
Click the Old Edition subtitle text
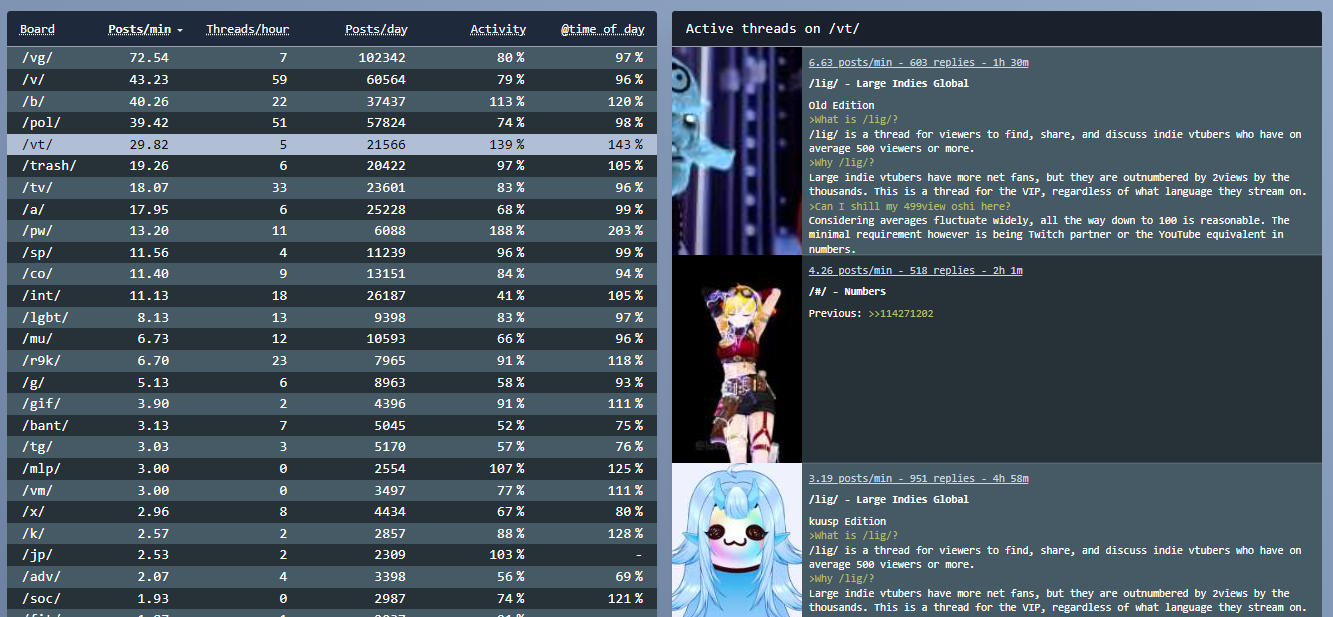[842, 106]
